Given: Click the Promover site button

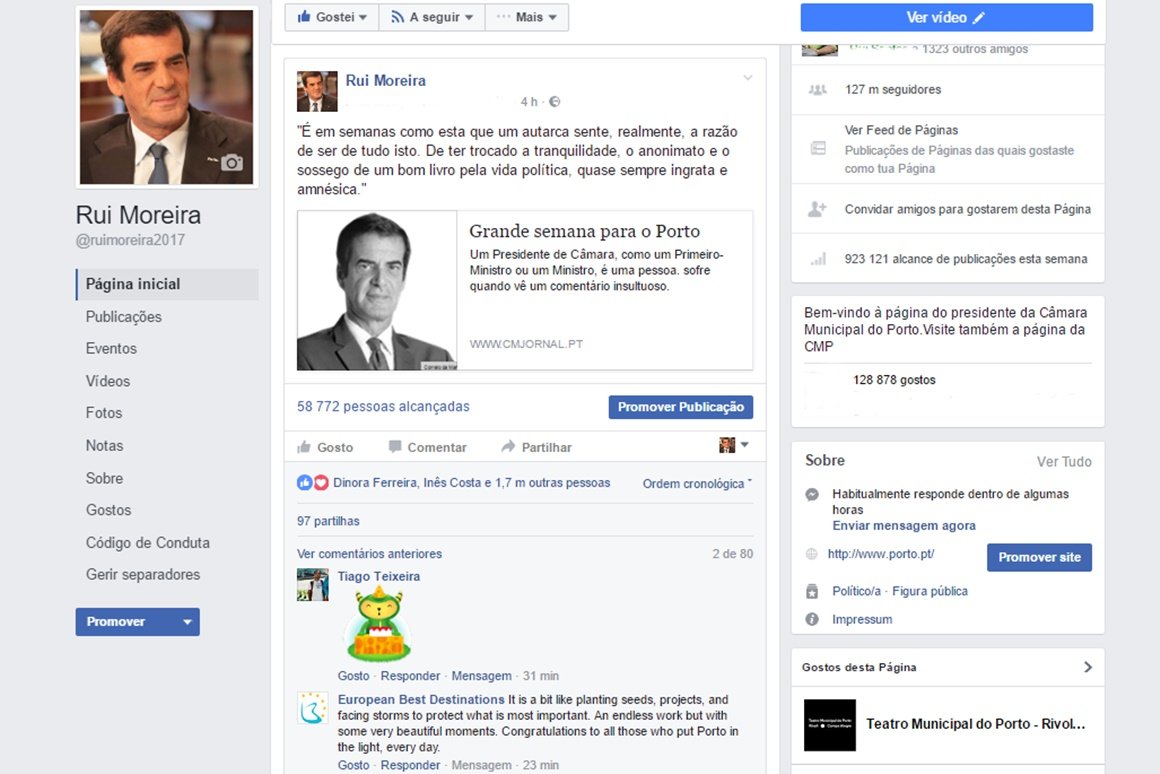Looking at the screenshot, I should pos(1039,557).
